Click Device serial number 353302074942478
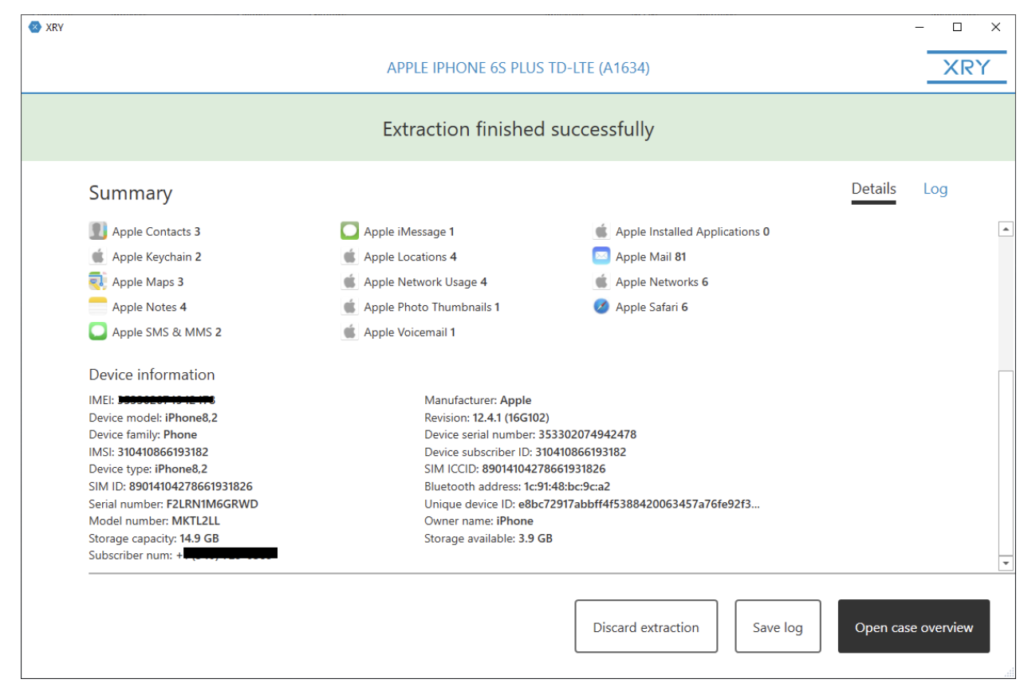1024x687 pixels. (x=530, y=434)
